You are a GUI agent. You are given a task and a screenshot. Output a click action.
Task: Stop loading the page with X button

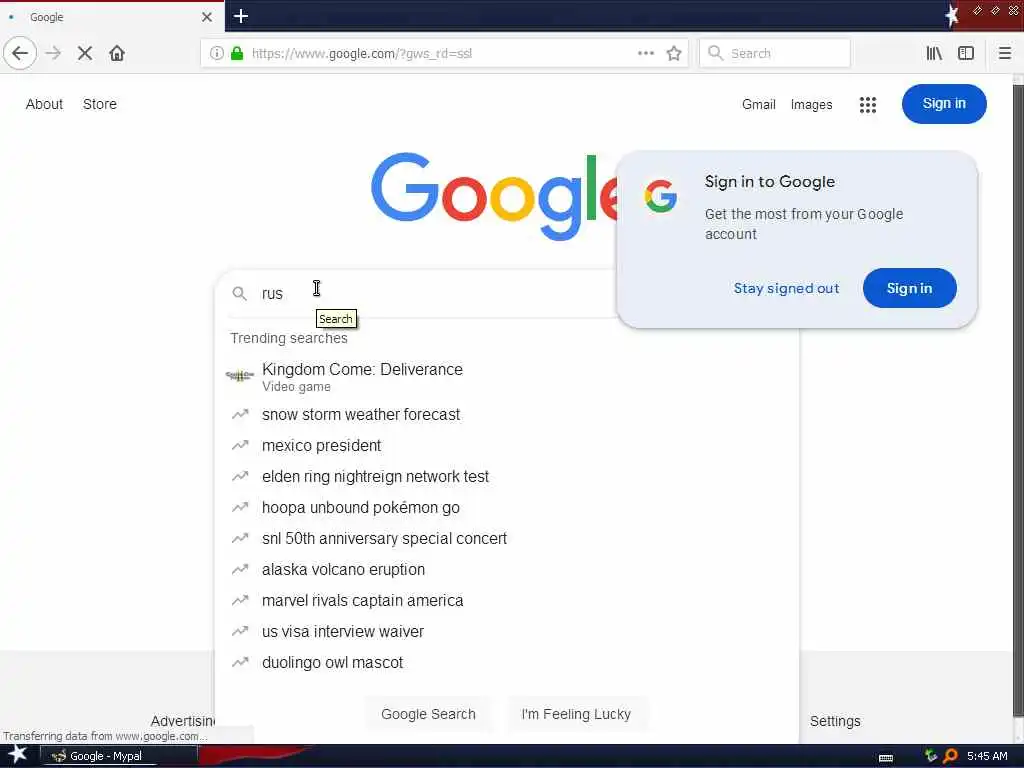[85, 53]
